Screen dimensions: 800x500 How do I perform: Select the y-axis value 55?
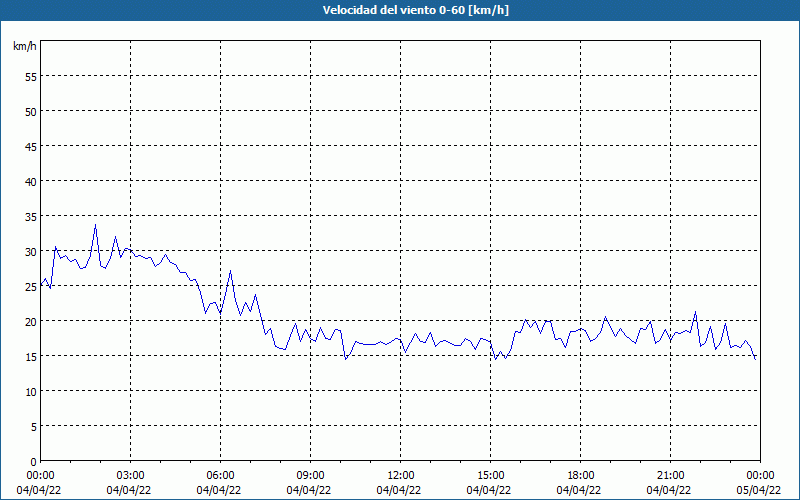pyautogui.click(x=31, y=77)
